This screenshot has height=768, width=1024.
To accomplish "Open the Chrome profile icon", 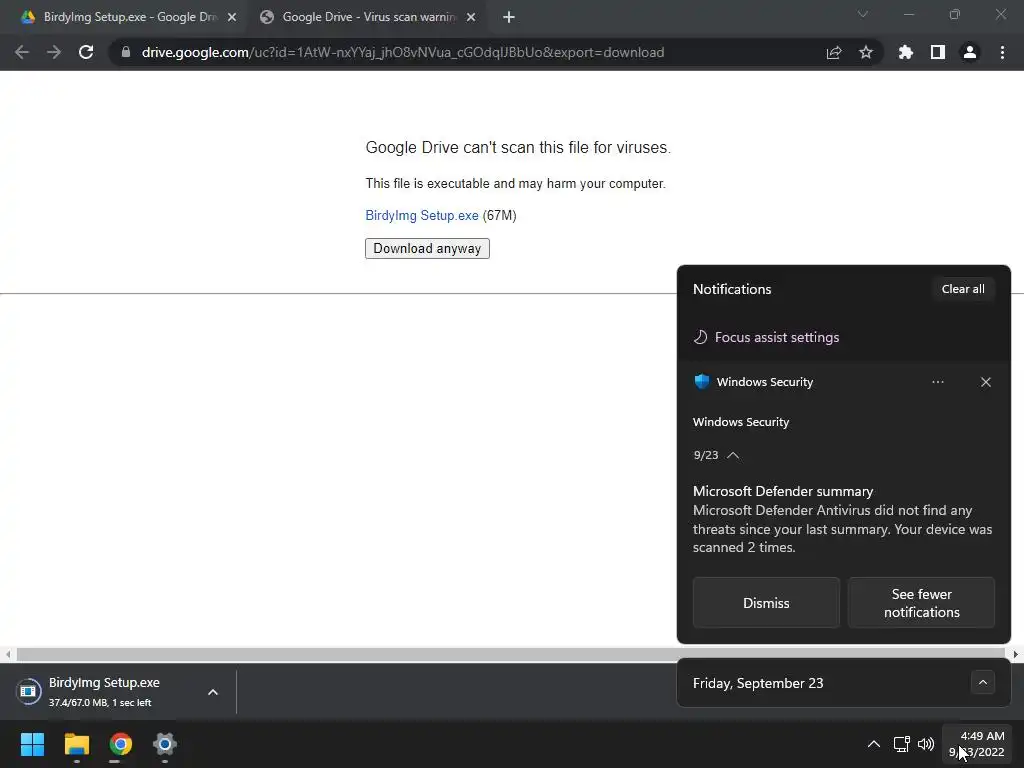I will tap(970, 52).
